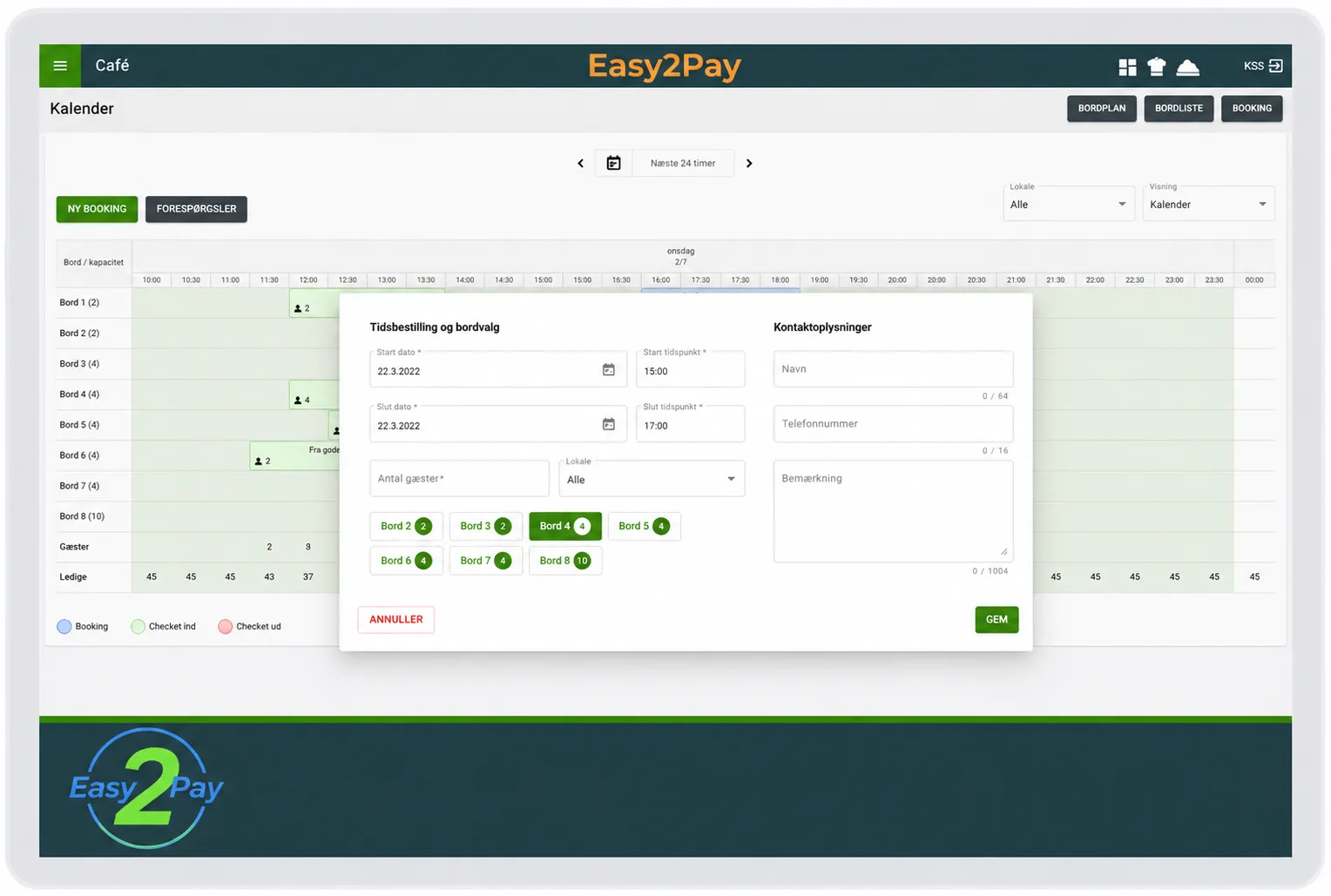Click the Bord 2 (2) row label
This screenshot has width=1331, height=896.
[79, 333]
